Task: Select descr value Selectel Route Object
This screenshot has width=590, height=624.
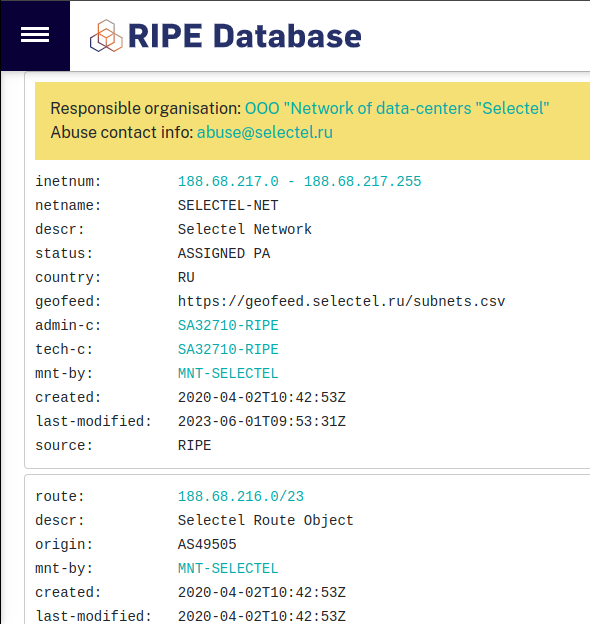Action: (266, 521)
